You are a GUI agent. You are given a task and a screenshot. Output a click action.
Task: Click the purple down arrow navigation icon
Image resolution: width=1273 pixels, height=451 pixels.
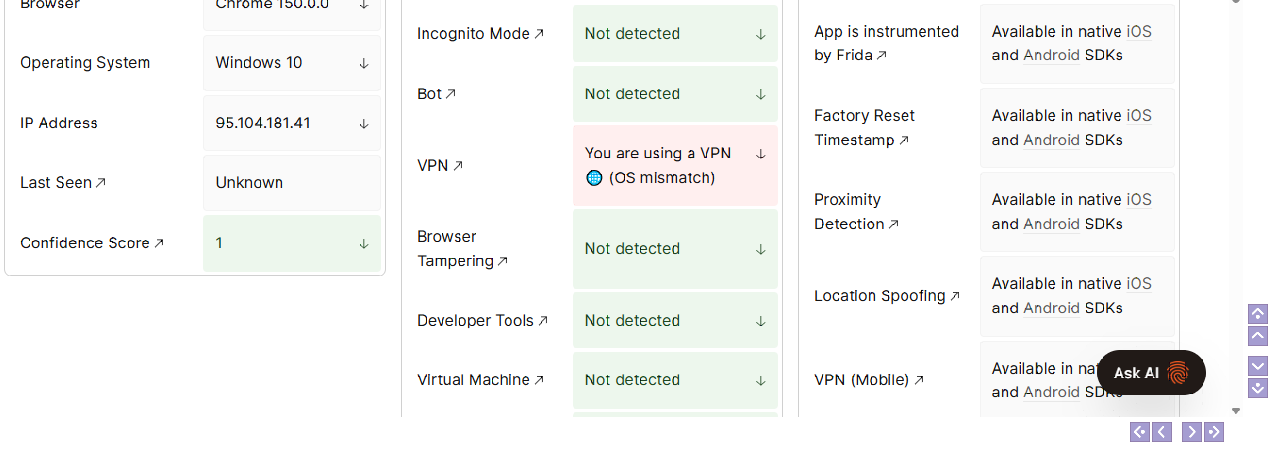(1258, 366)
